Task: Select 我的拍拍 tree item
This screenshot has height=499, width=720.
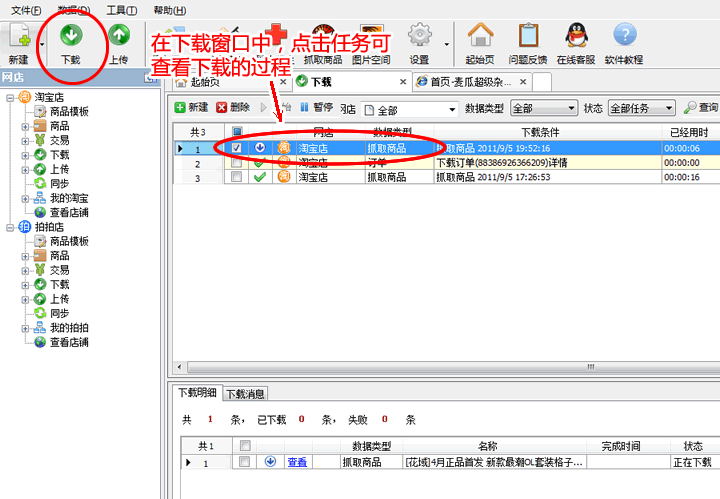Action: [x=69, y=328]
